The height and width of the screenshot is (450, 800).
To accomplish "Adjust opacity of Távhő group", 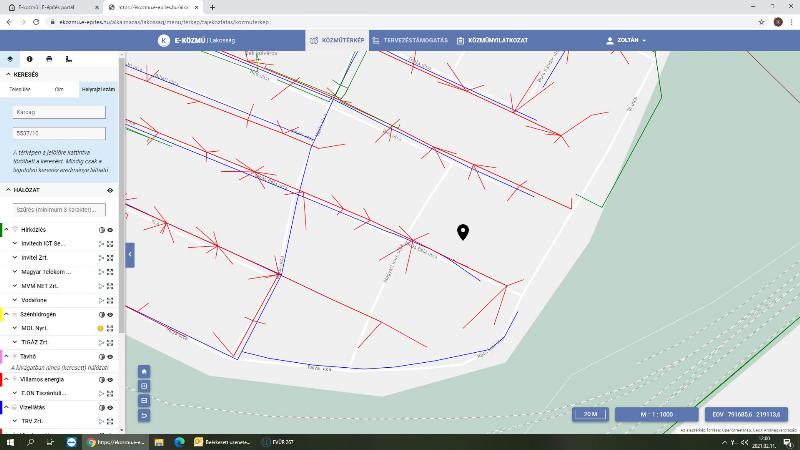I will [x=102, y=357].
